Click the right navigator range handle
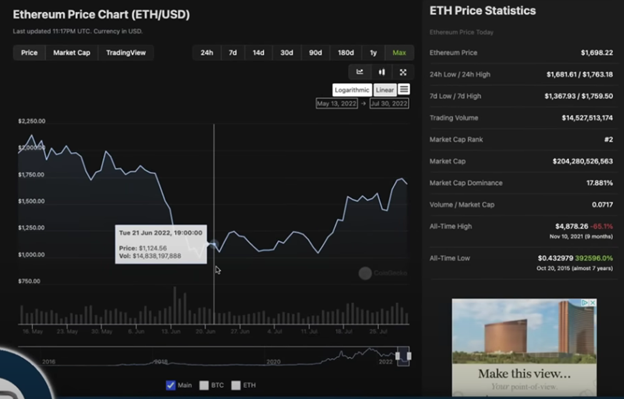Viewport: 624px width, 399px height. click(x=409, y=356)
